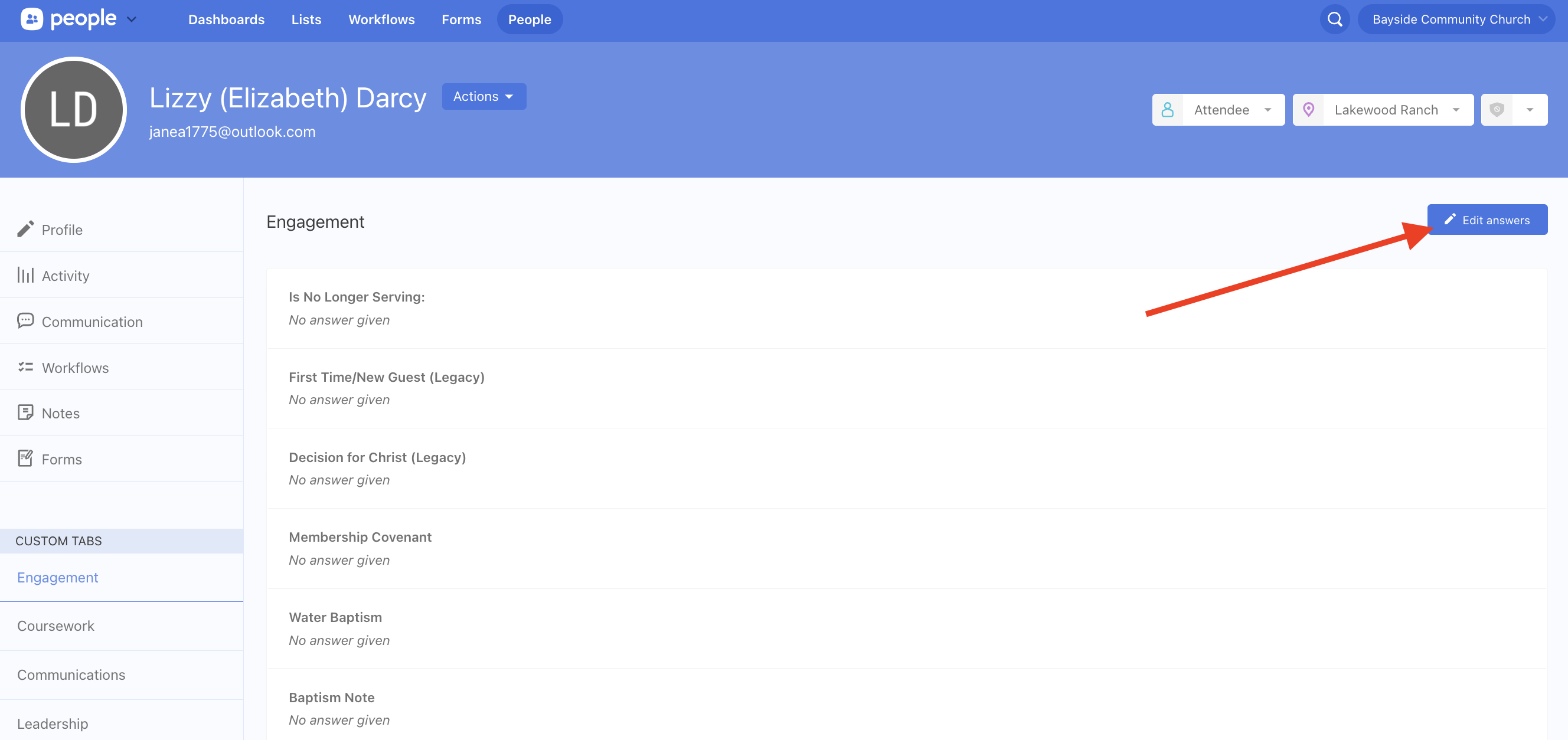Click the Activity bar chart icon
Viewport: 1568px width, 740px height.
(x=25, y=275)
